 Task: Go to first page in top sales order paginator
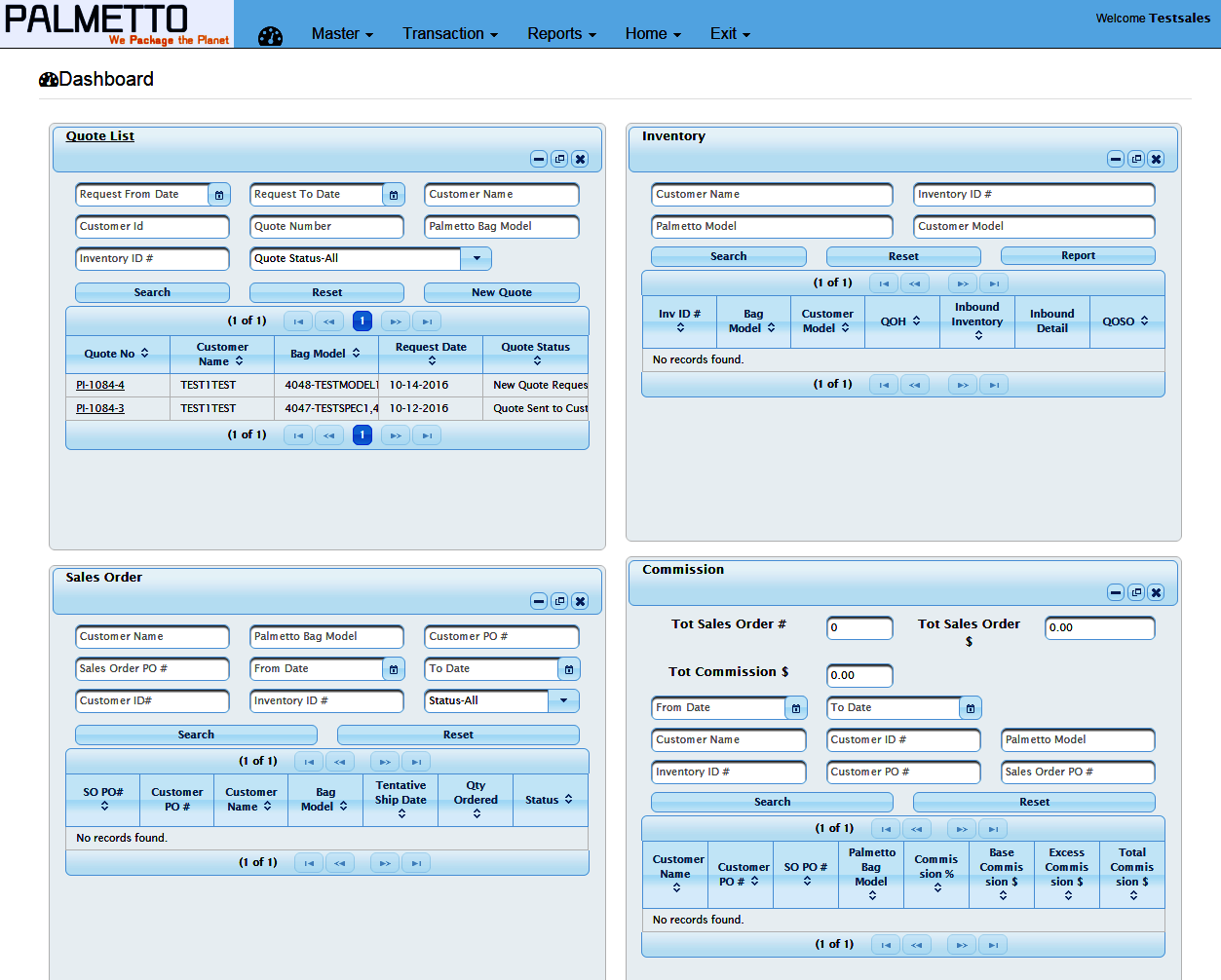click(309, 762)
